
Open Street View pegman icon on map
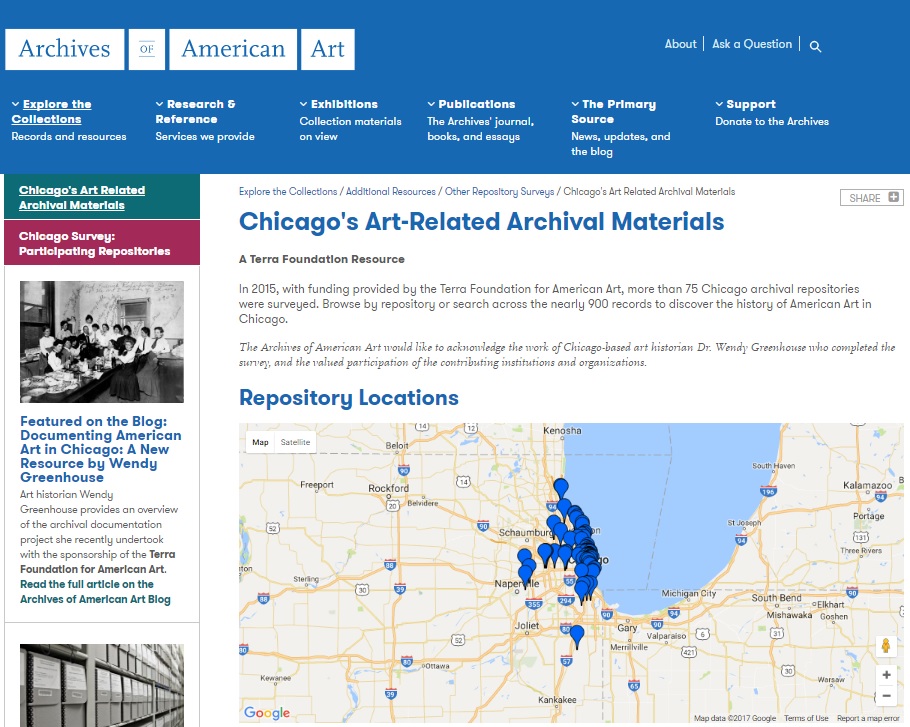pyautogui.click(x=886, y=646)
